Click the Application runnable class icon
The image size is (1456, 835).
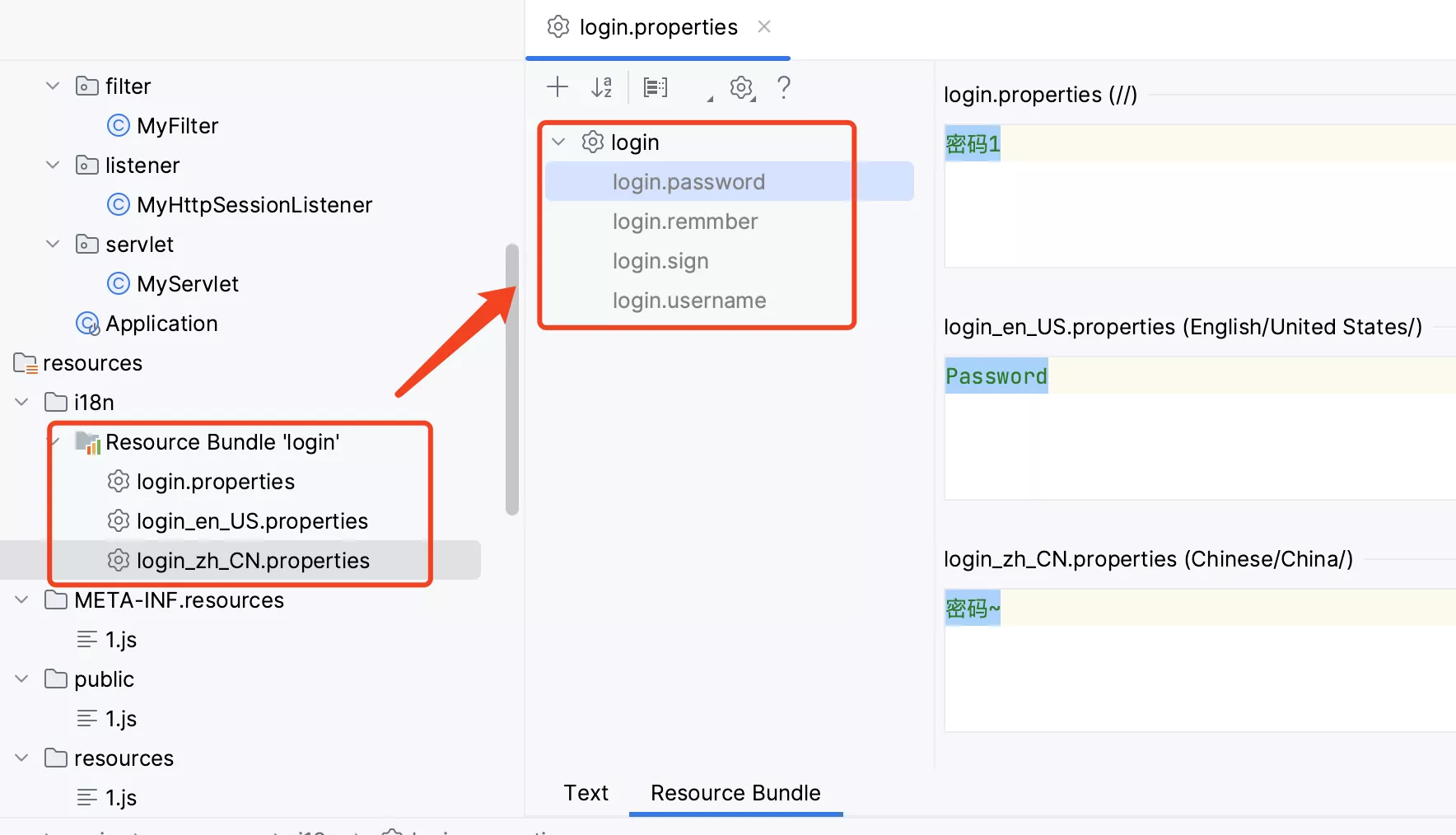point(87,324)
